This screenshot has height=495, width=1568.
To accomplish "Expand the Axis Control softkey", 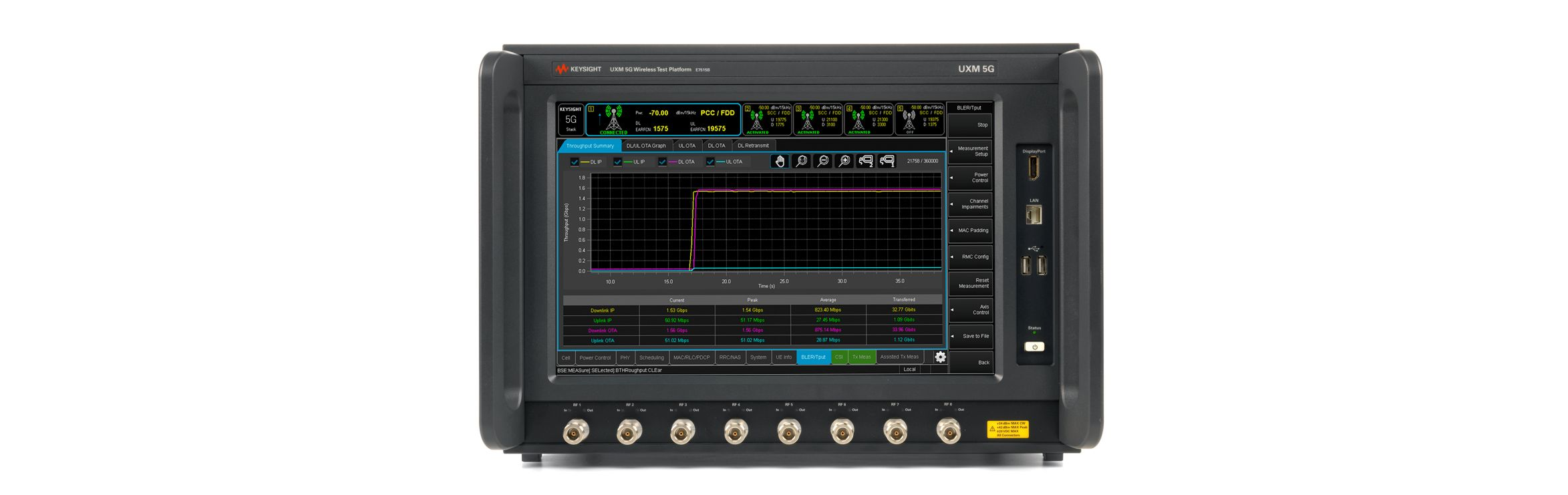I will click(x=970, y=309).
